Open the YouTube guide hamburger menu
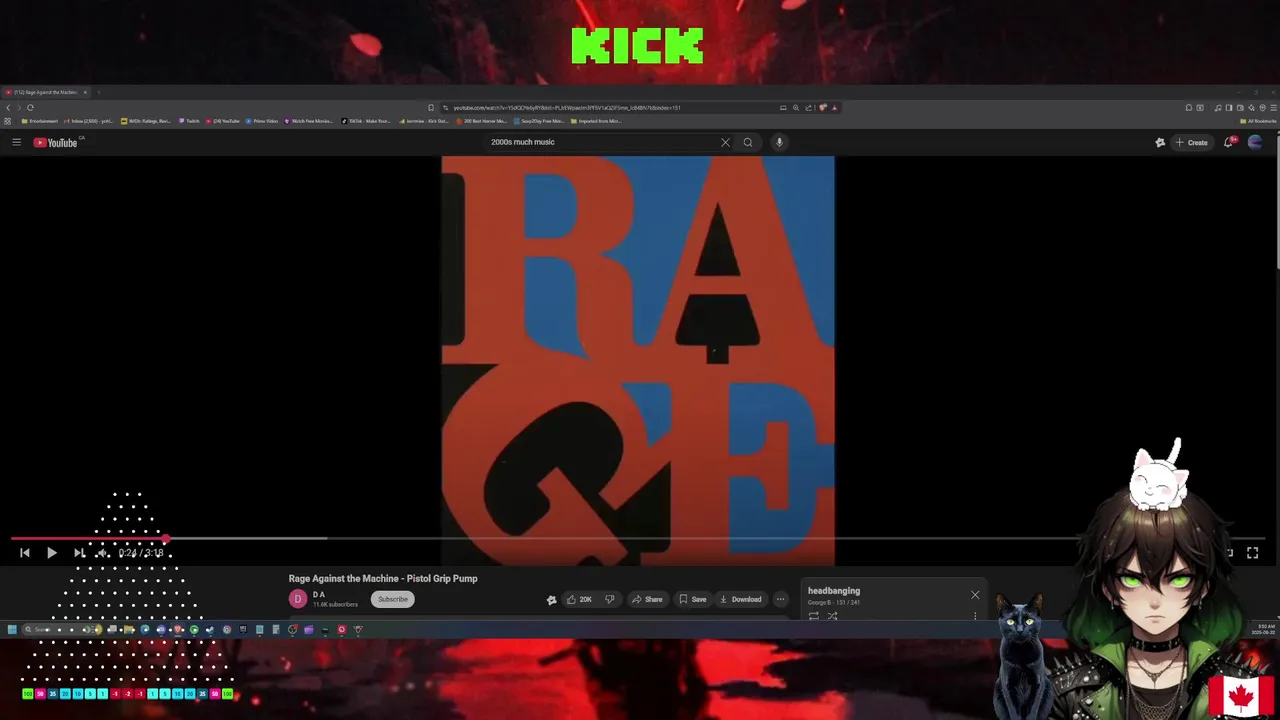 (x=16, y=142)
